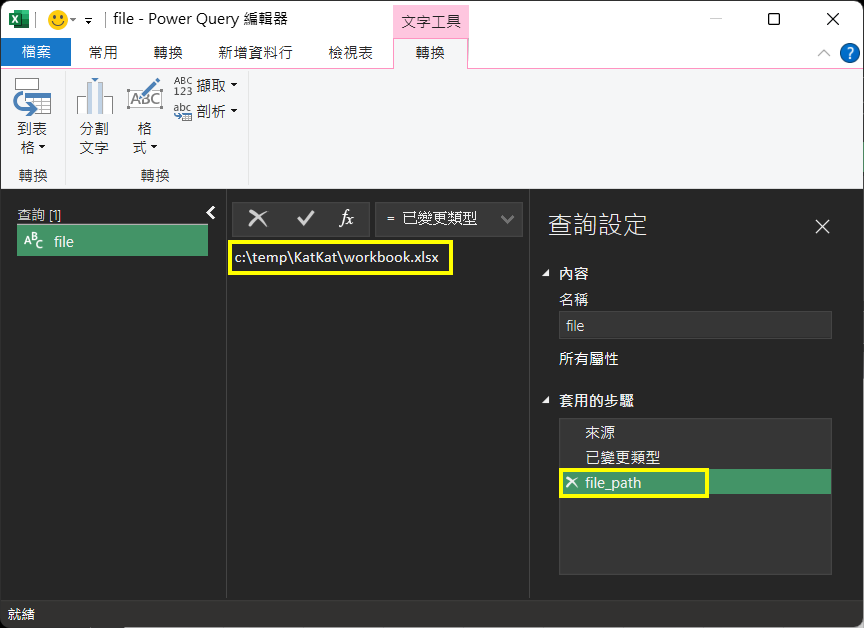
Task: Collapse the 內容 properties section
Action: click(x=546, y=273)
